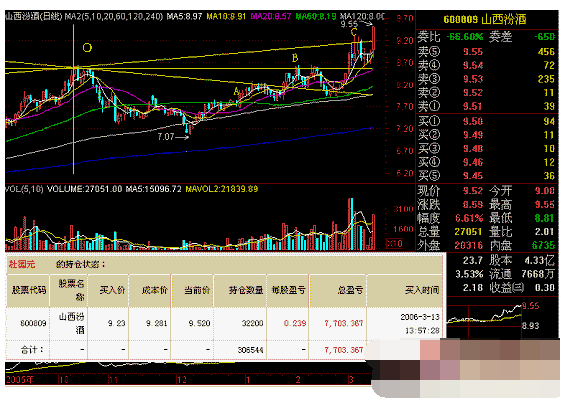Click the MA5:8.97 indicator label

tap(184, 17)
